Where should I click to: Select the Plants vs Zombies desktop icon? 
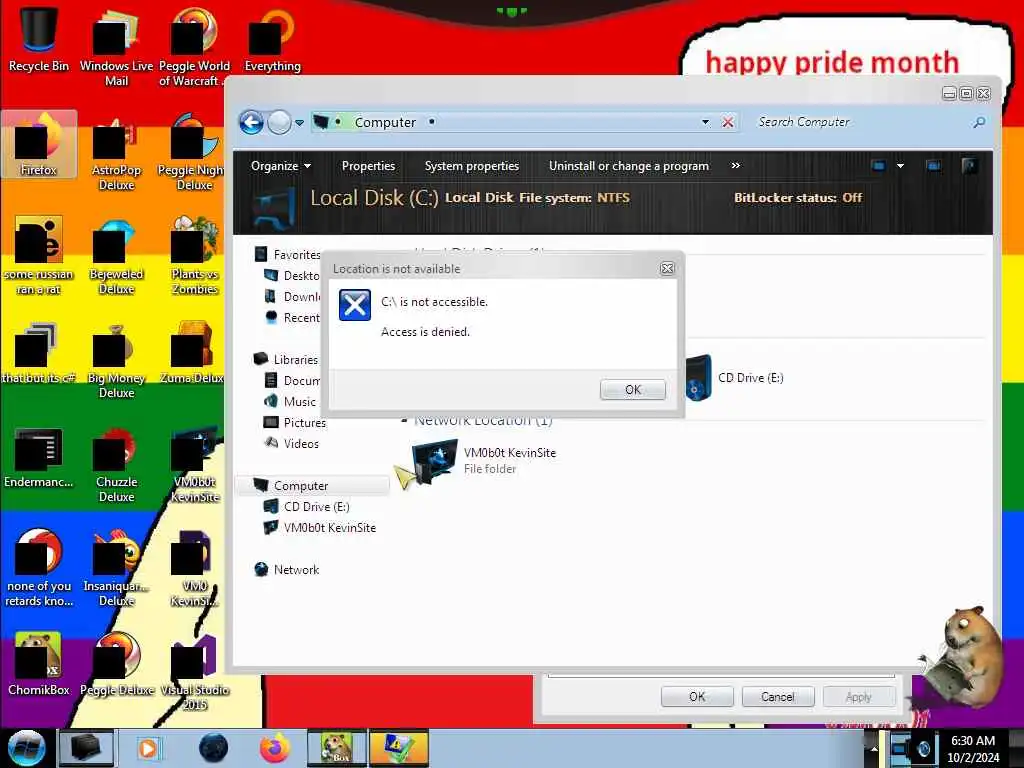(x=195, y=255)
